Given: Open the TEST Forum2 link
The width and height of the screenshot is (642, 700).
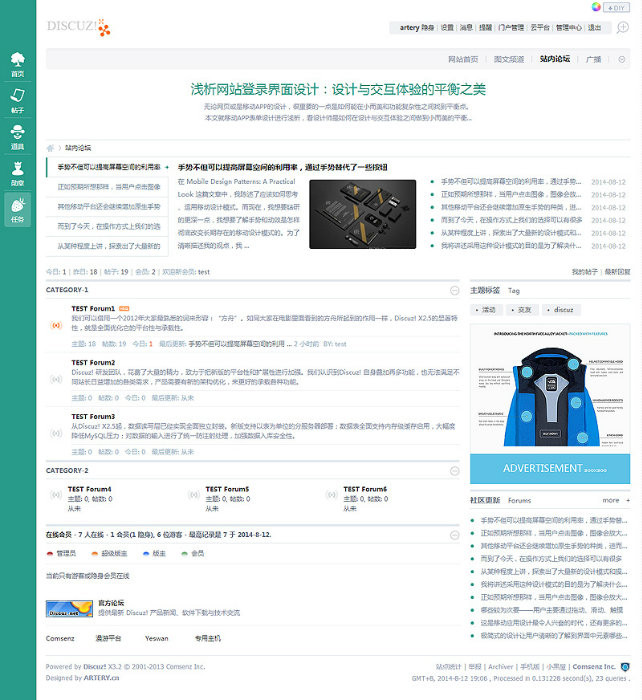Looking at the screenshot, I should click(x=93, y=362).
